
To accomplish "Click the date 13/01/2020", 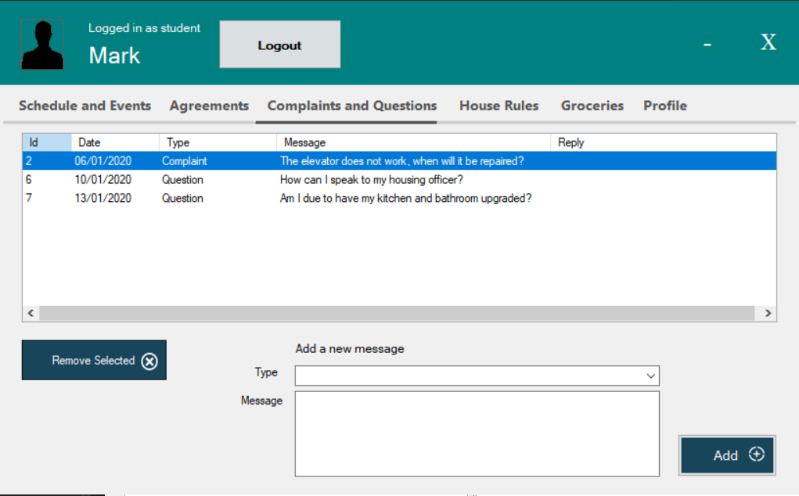I will (103, 198).
